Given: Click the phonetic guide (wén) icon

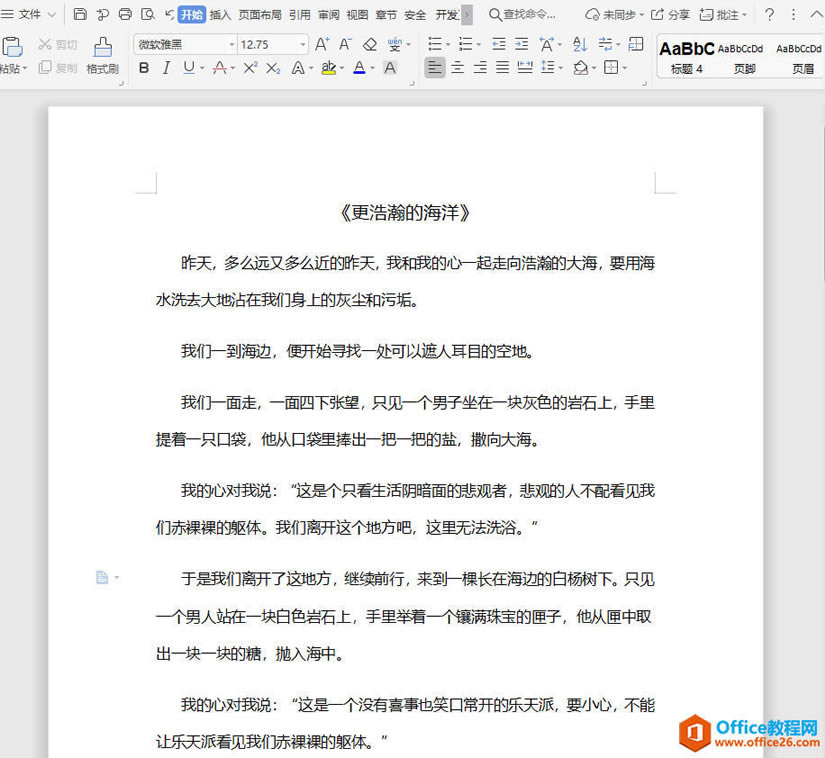Looking at the screenshot, I should click(x=395, y=45).
